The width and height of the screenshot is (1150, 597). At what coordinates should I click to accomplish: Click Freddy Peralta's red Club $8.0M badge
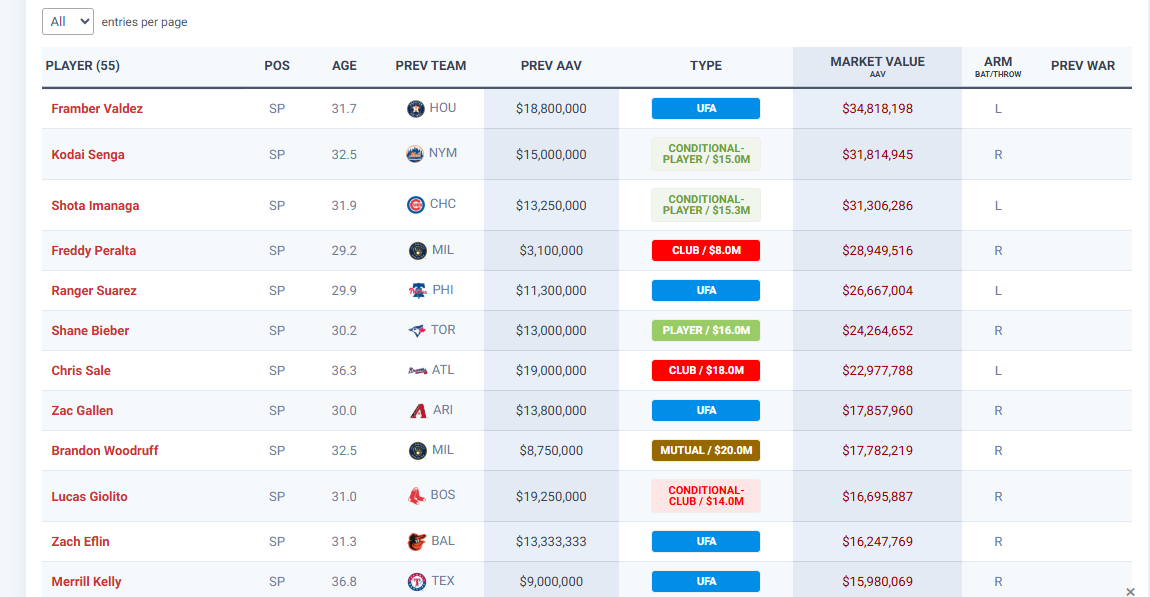coord(705,251)
